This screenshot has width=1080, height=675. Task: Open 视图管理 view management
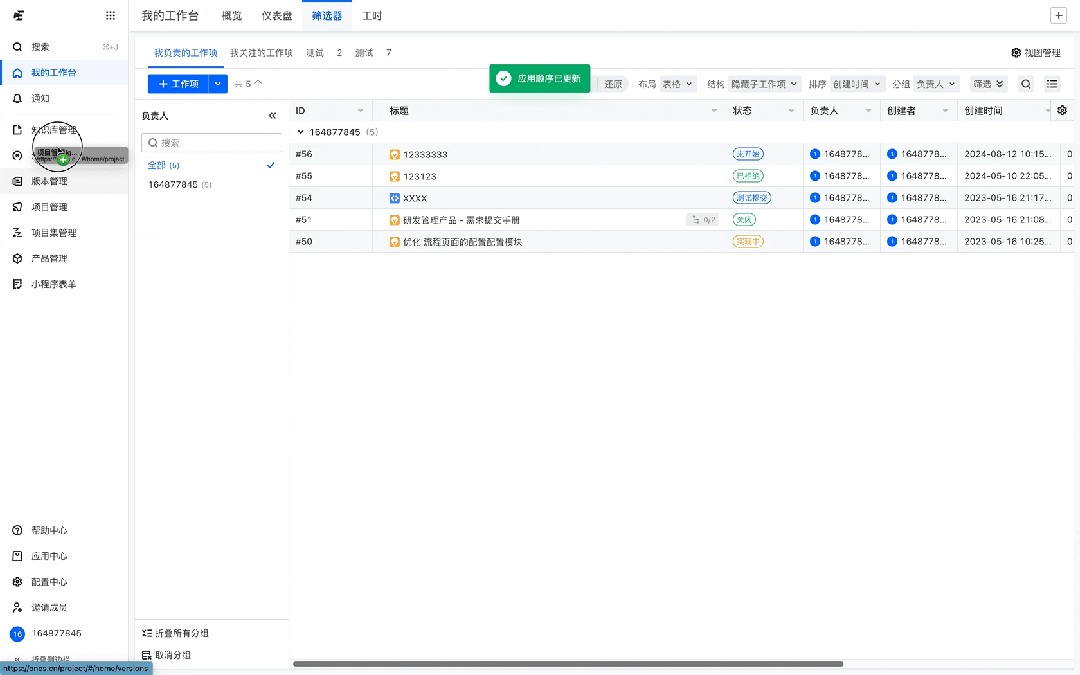pyautogui.click(x=1036, y=53)
